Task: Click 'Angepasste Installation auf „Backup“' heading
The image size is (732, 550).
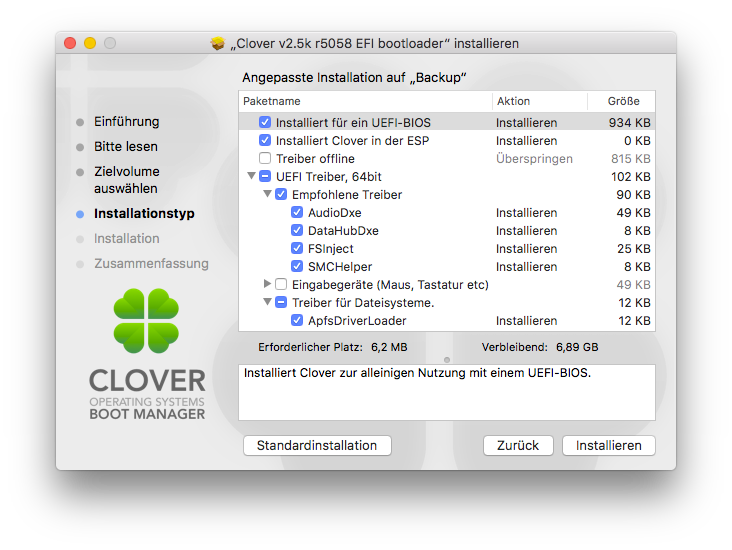Action: click(x=354, y=78)
